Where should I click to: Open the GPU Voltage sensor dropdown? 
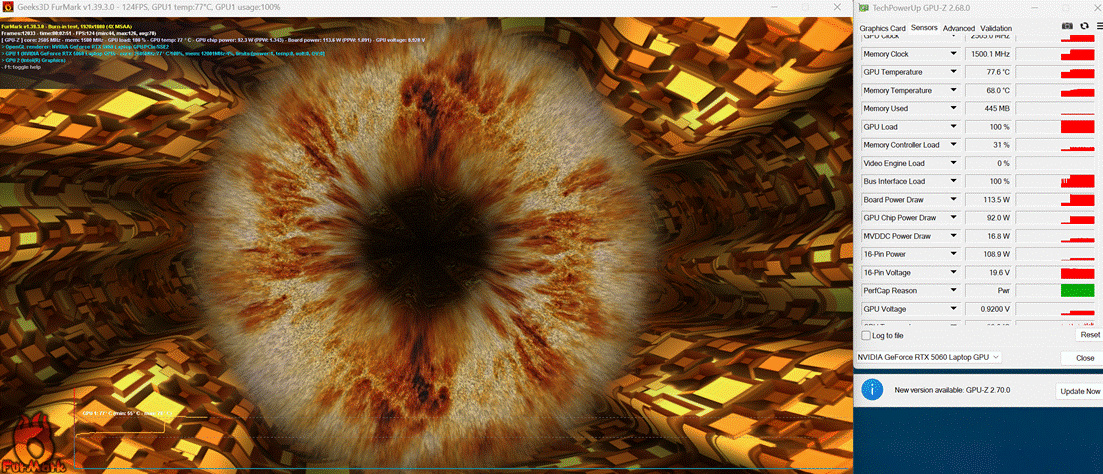click(x=955, y=309)
